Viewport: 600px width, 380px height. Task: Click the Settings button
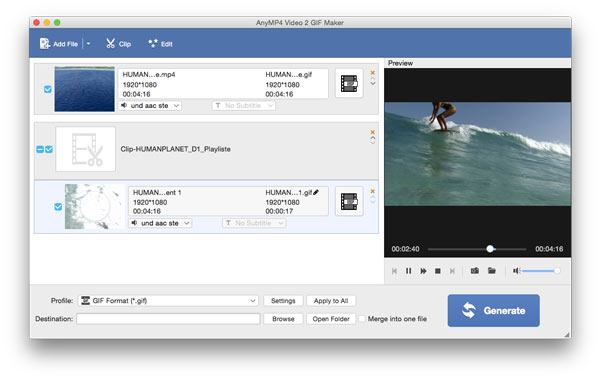283,301
